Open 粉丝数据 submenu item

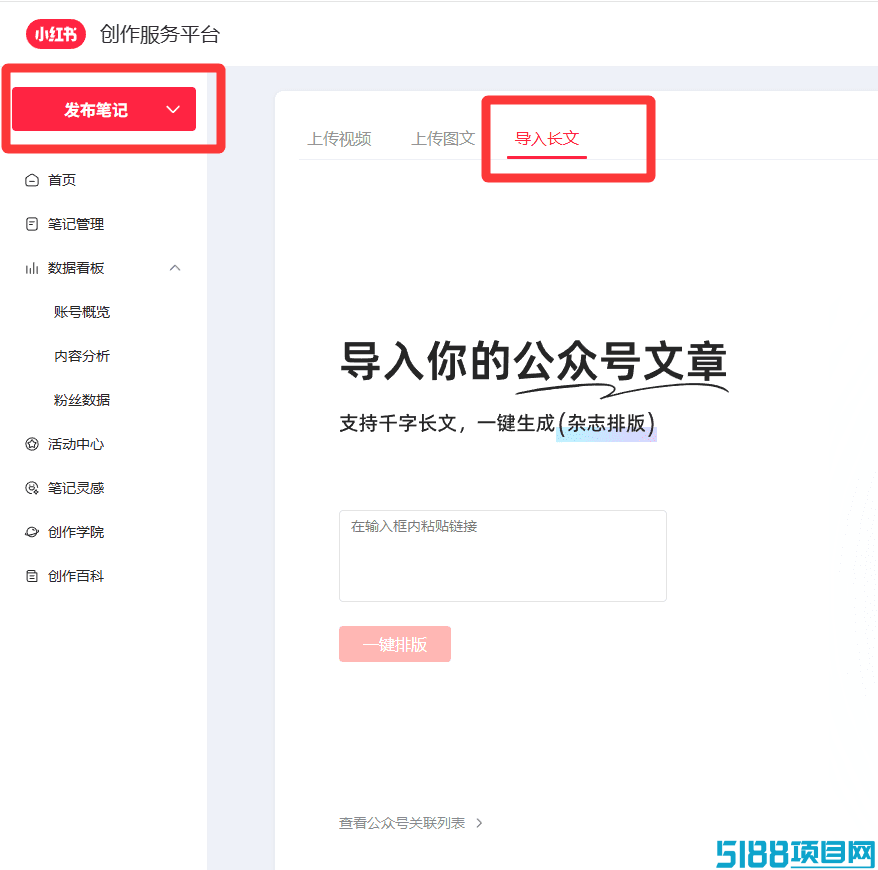click(82, 400)
